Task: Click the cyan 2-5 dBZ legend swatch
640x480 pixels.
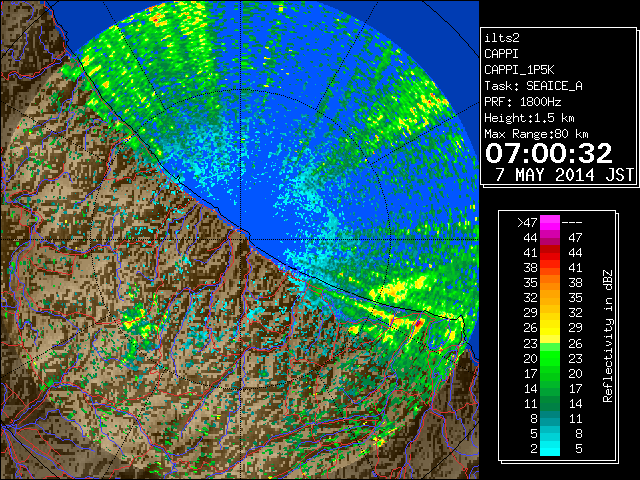Action: tap(550, 448)
